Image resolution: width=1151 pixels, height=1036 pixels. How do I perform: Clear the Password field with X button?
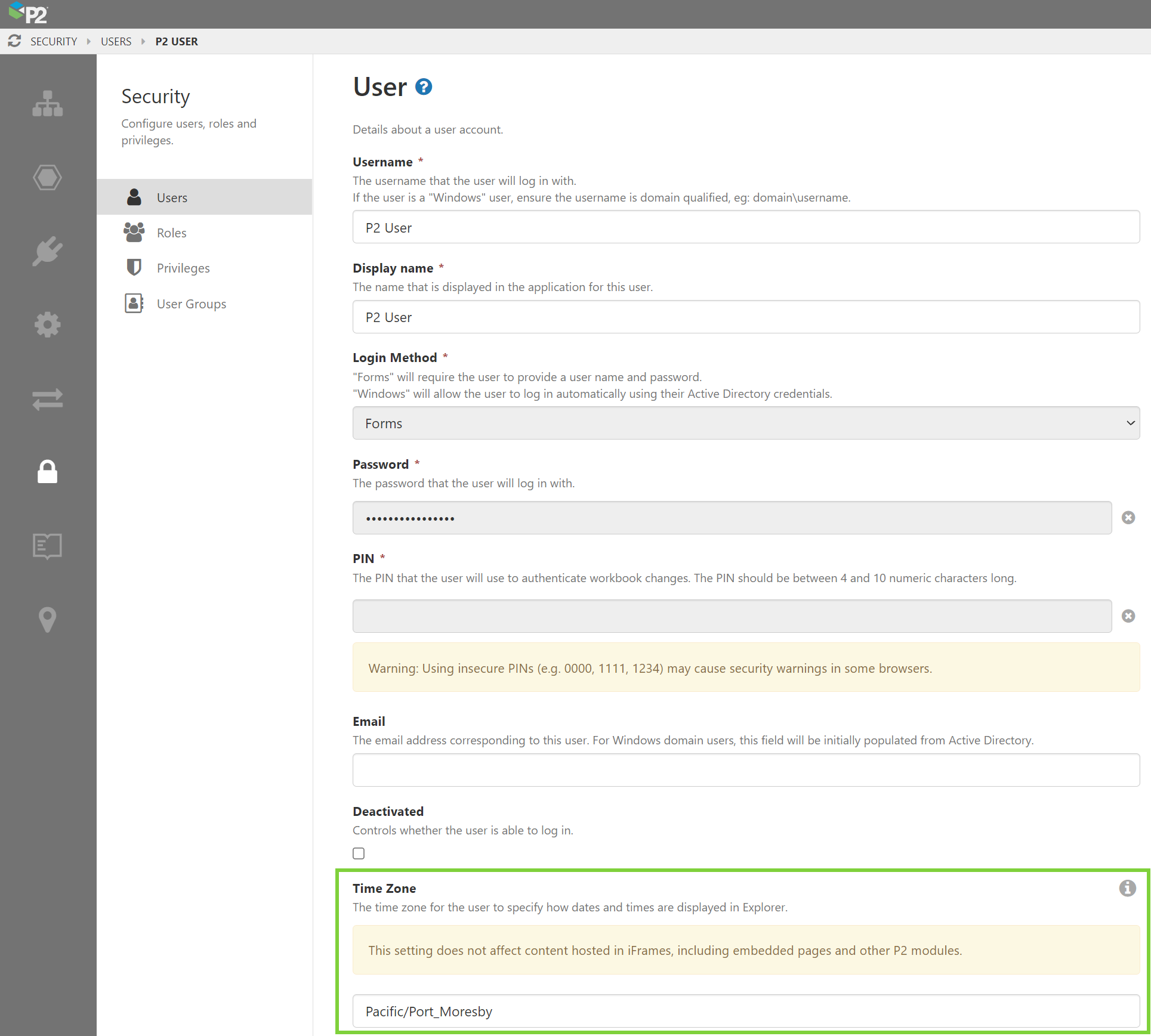(x=1128, y=518)
